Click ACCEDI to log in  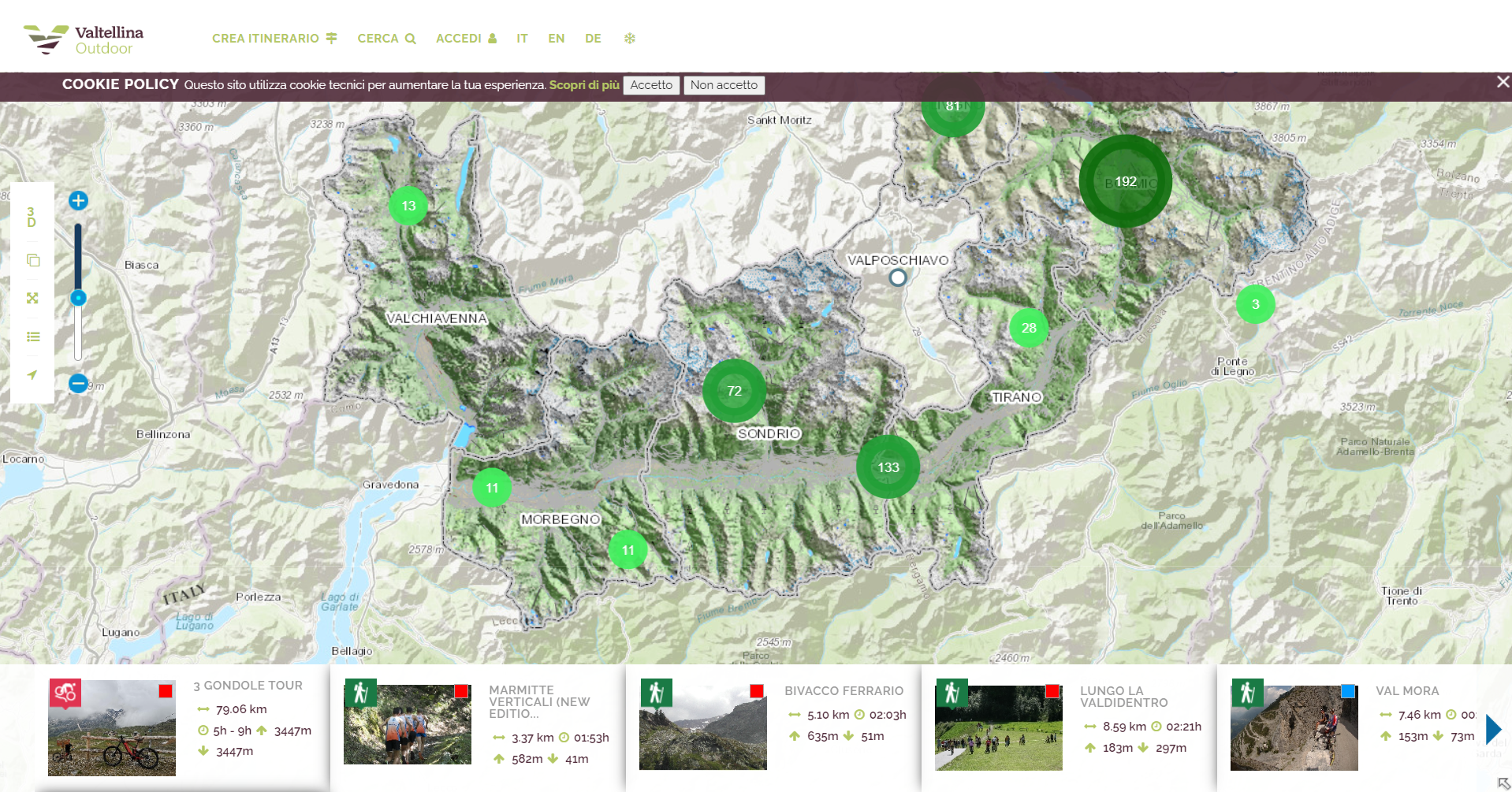tap(466, 39)
